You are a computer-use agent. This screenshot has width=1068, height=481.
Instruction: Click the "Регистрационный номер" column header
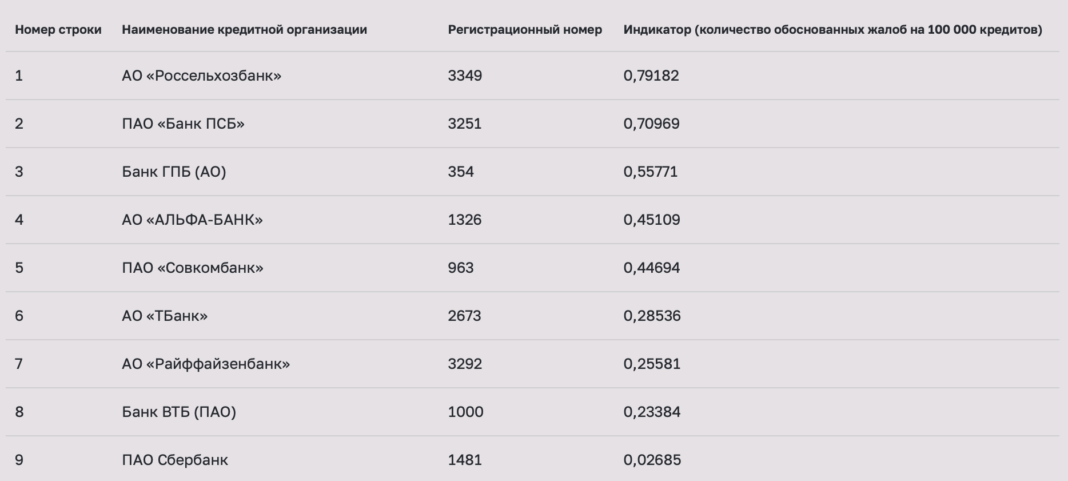click(524, 30)
